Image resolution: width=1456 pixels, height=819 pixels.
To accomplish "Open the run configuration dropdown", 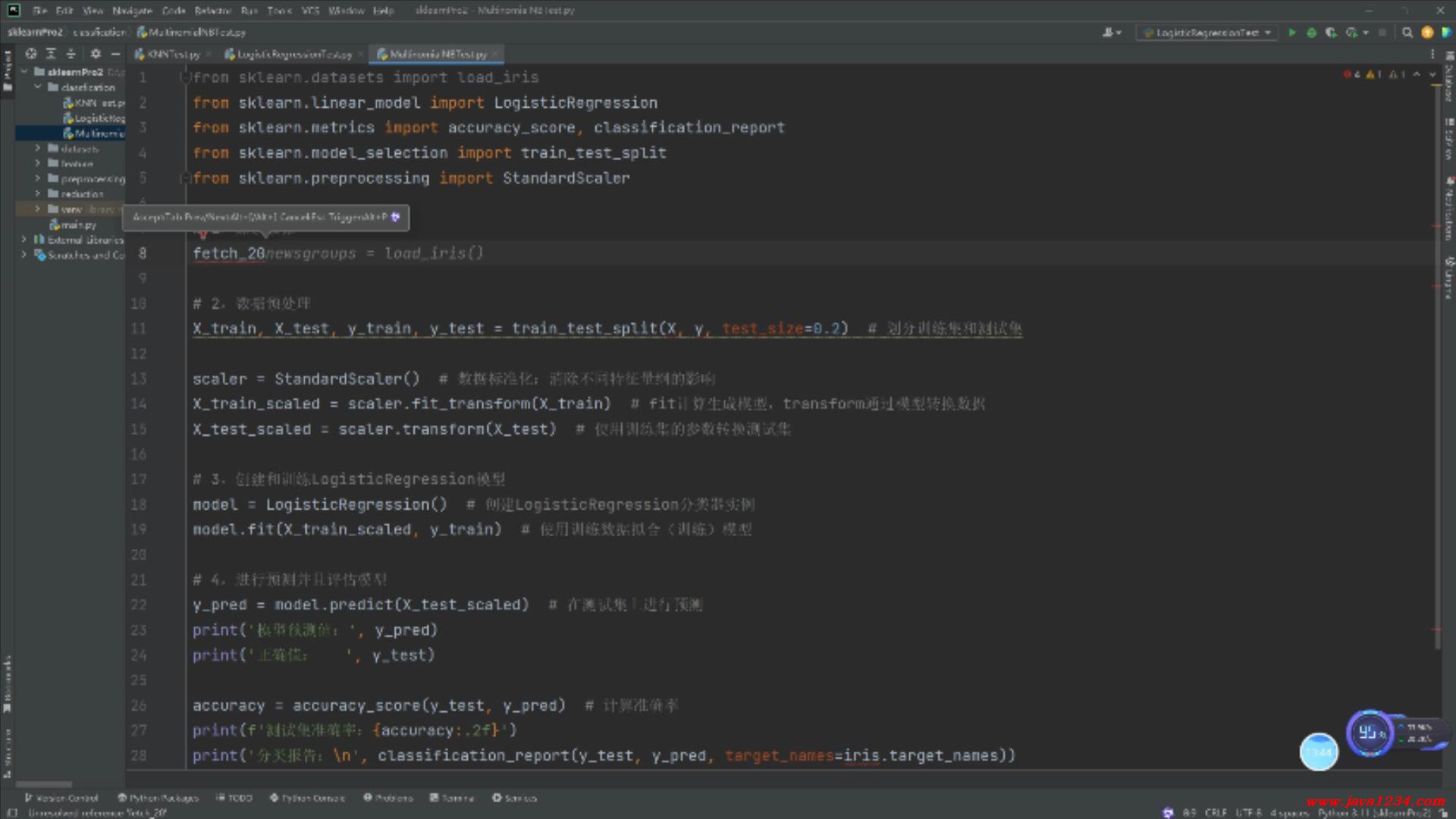I will coord(1207,33).
